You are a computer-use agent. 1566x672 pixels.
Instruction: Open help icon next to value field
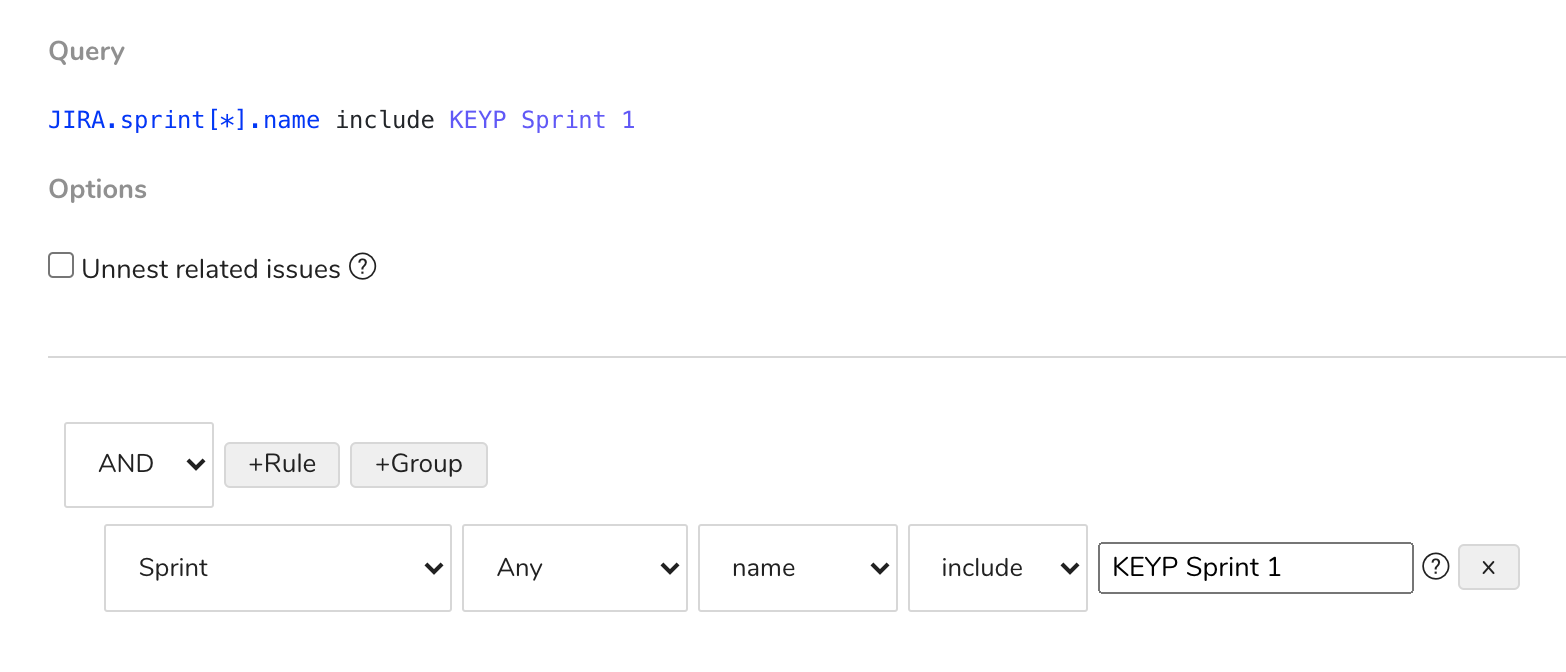coord(1435,567)
